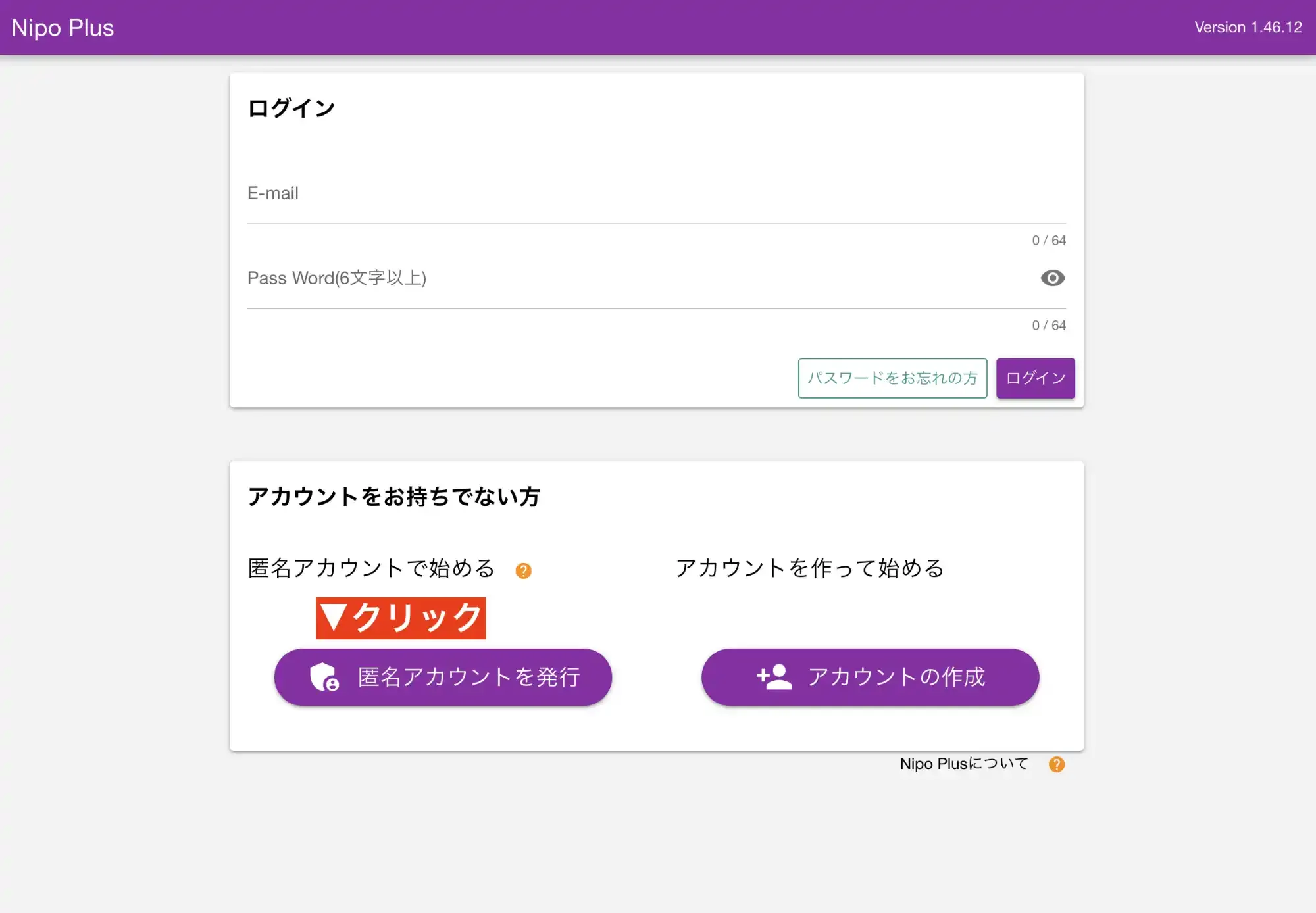This screenshot has width=1316, height=913.
Task: Click the shield icon on 匿名アカウントを発行 button
Action: coord(323,677)
